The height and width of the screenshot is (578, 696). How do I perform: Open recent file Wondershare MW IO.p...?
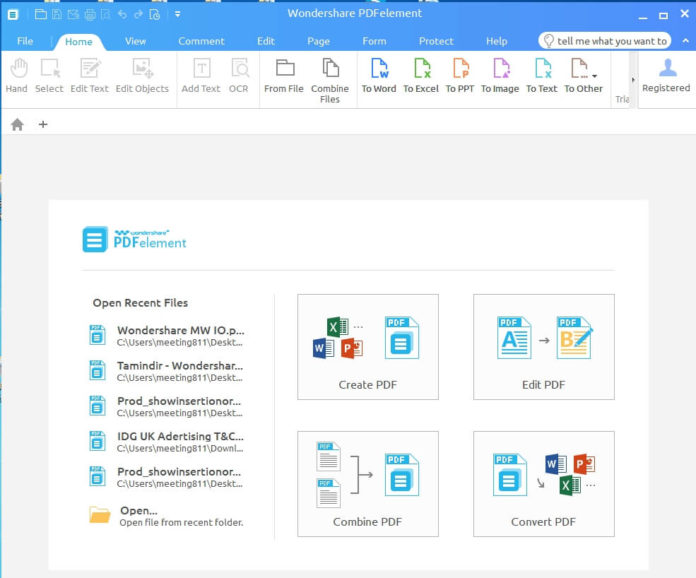167,336
